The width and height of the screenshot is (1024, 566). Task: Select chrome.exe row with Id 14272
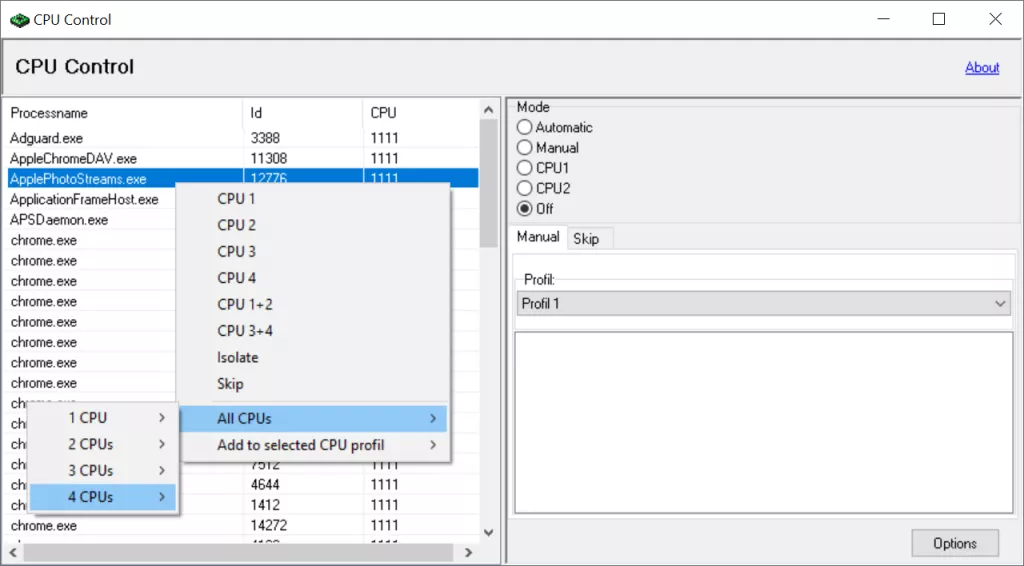[243, 525]
